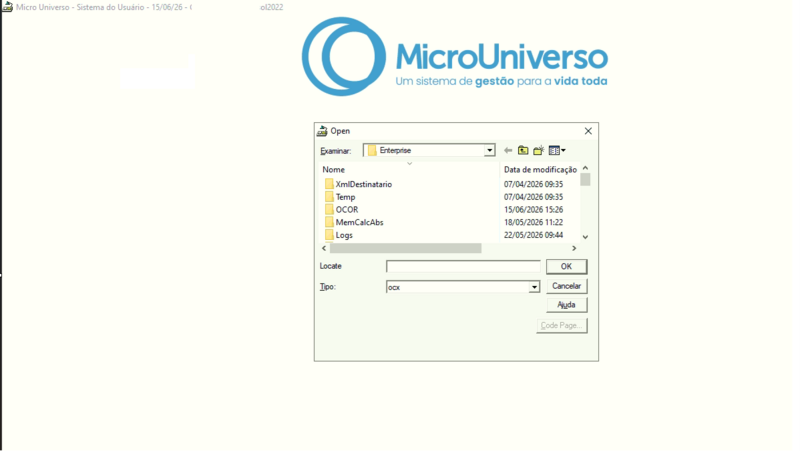Click the Cancelar button
The width and height of the screenshot is (800, 451).
pyautogui.click(x=566, y=286)
